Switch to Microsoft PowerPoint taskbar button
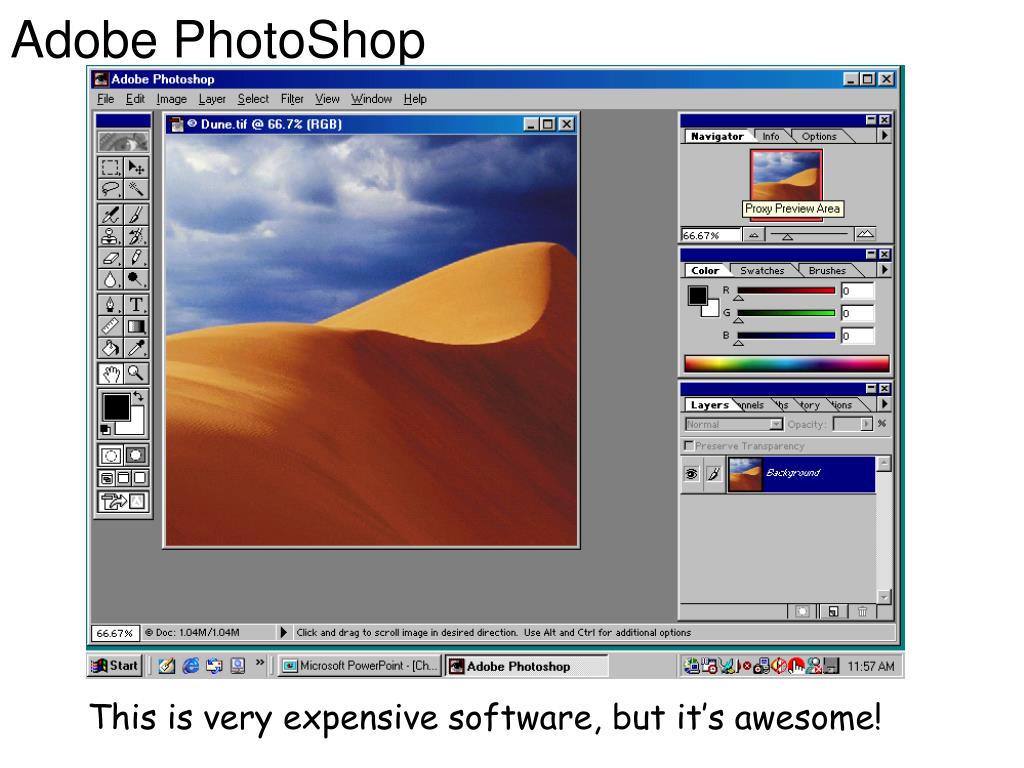This screenshot has height=768, width=1024. 359,665
